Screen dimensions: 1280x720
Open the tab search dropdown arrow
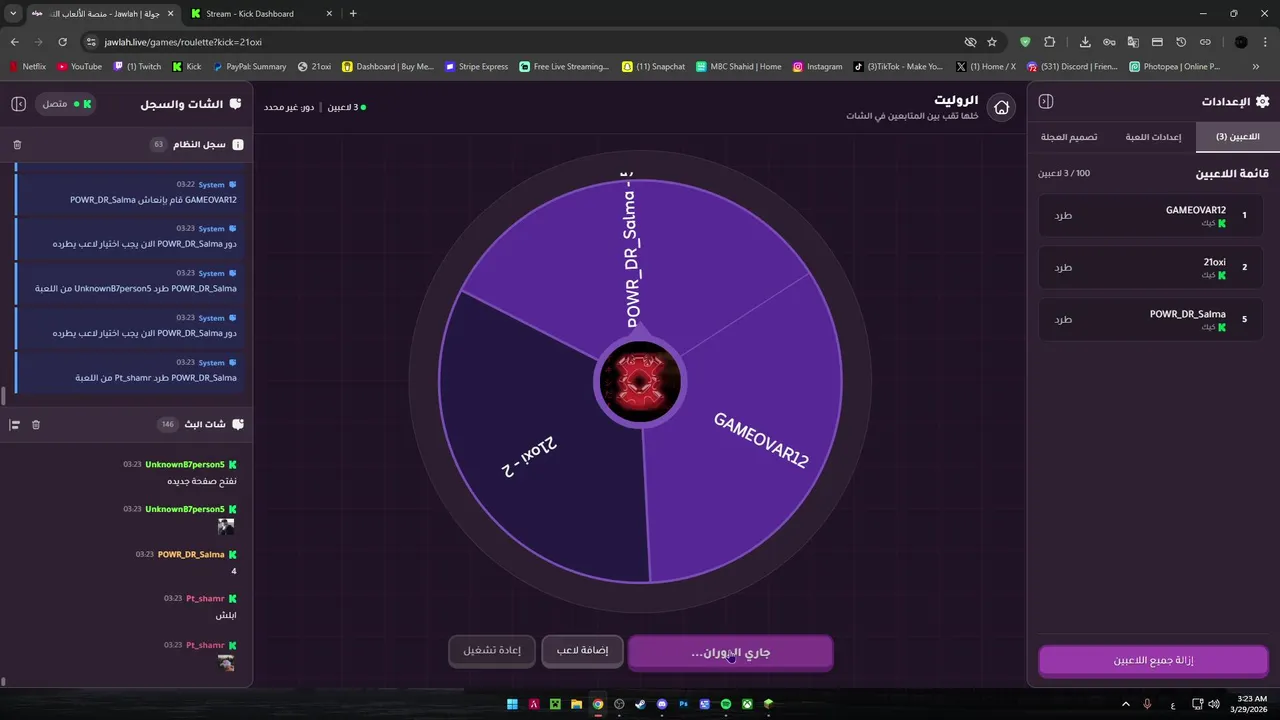13,14
